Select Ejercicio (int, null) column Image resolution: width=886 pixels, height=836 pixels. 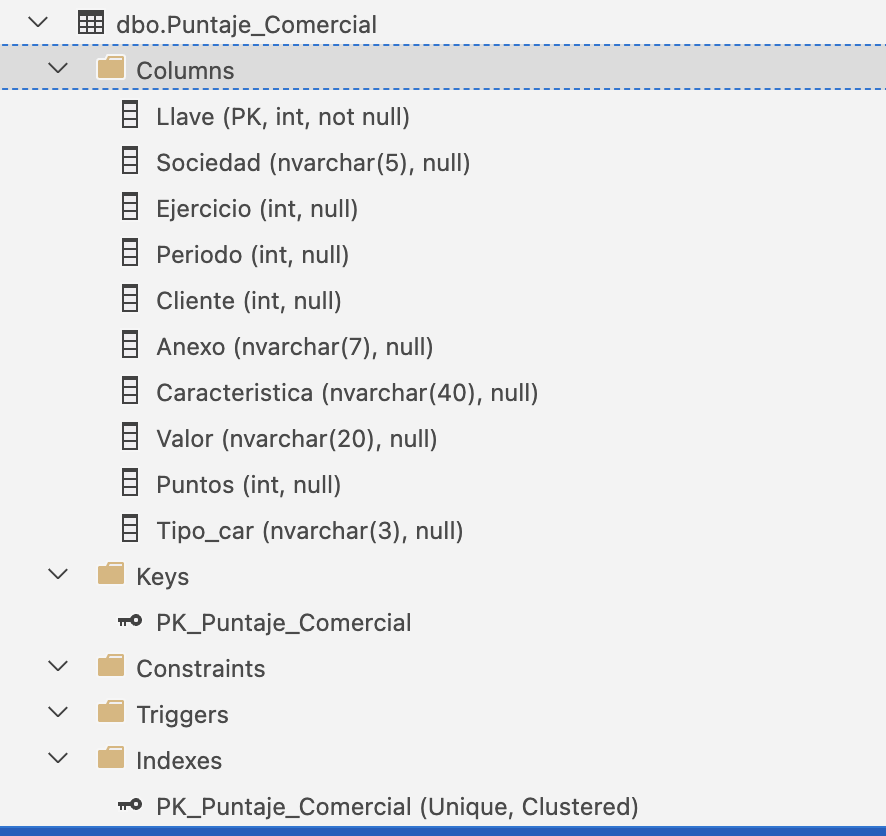[x=257, y=209]
